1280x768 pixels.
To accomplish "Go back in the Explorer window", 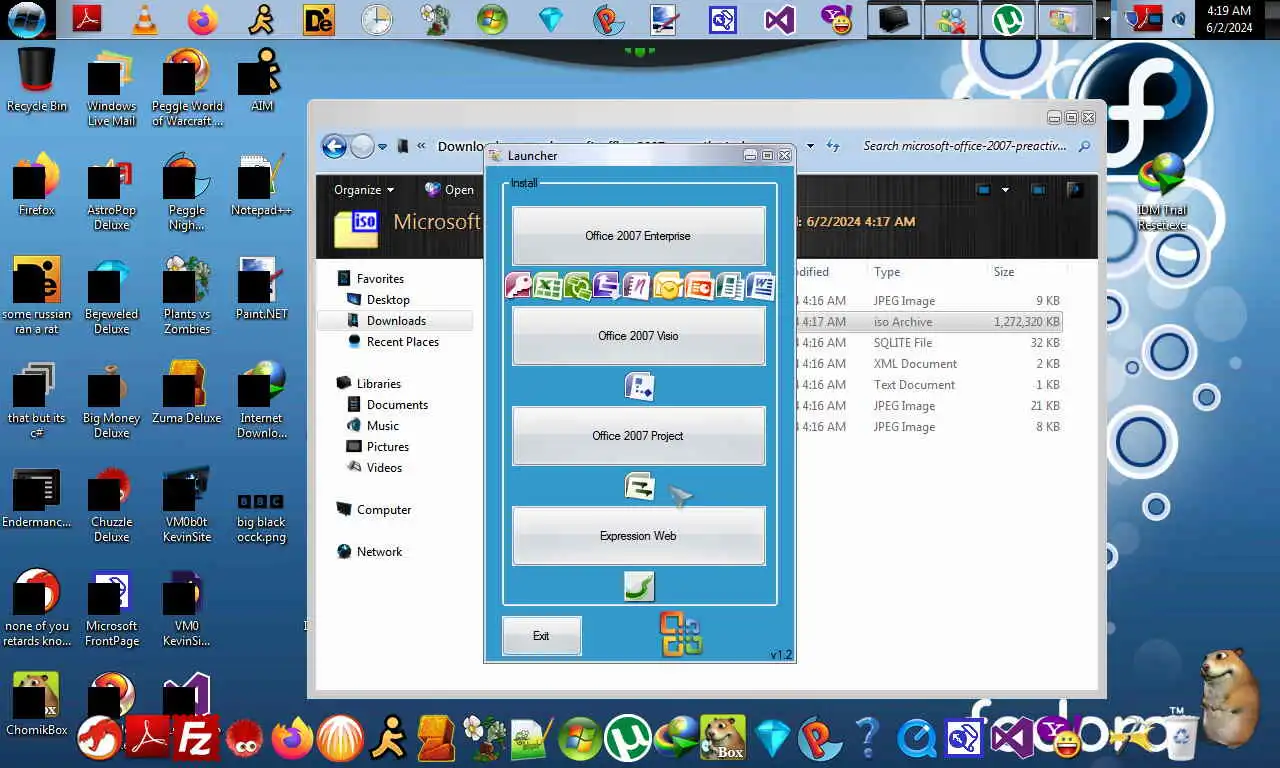I will point(334,146).
